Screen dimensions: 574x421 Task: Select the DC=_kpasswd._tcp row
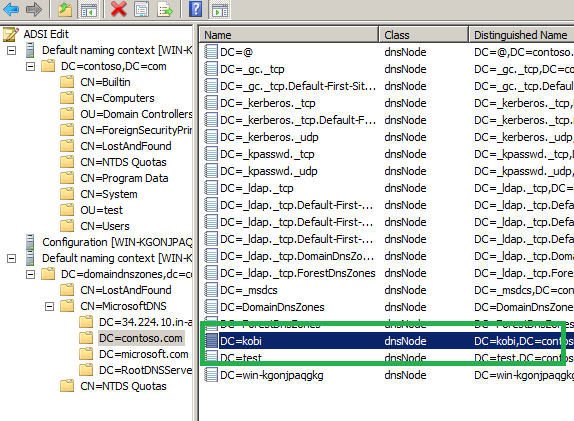(389, 154)
